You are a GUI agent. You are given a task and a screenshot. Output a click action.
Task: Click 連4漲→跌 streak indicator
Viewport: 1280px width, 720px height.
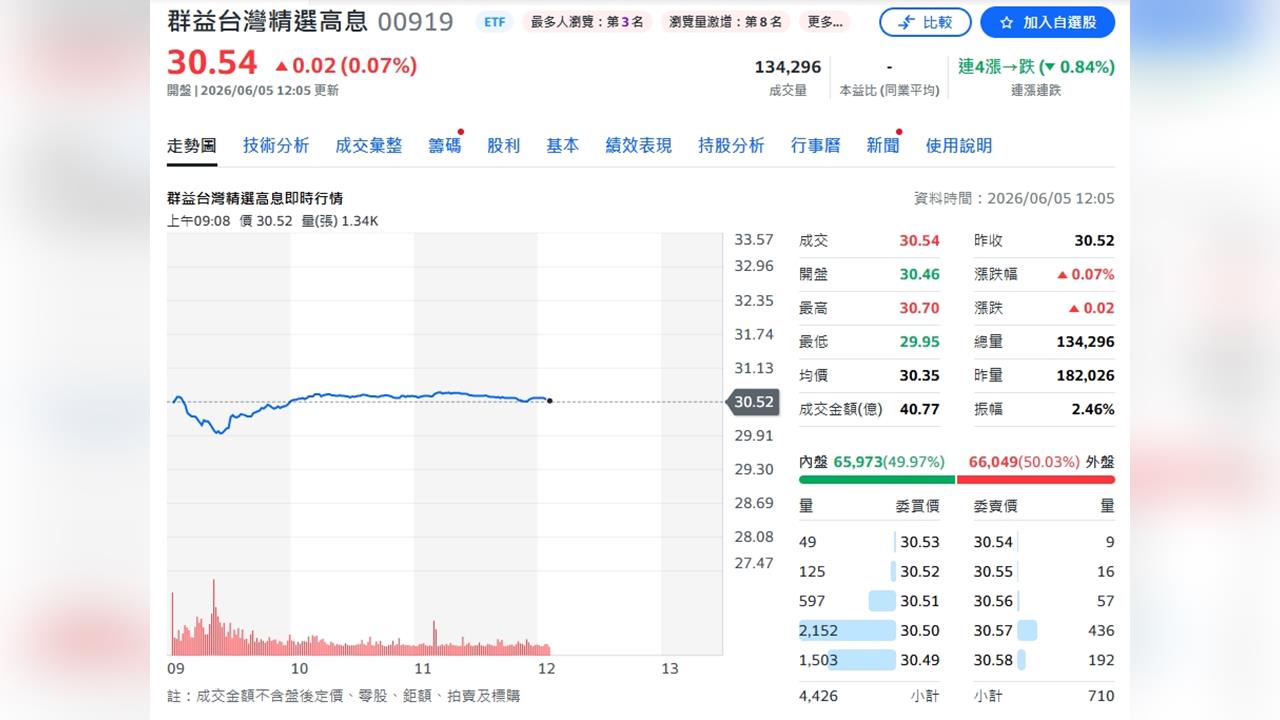point(1036,67)
